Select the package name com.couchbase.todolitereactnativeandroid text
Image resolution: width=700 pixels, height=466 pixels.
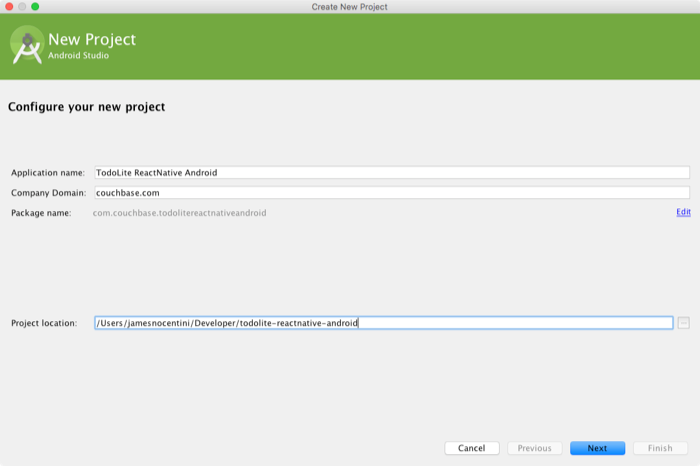pyautogui.click(x=179, y=213)
